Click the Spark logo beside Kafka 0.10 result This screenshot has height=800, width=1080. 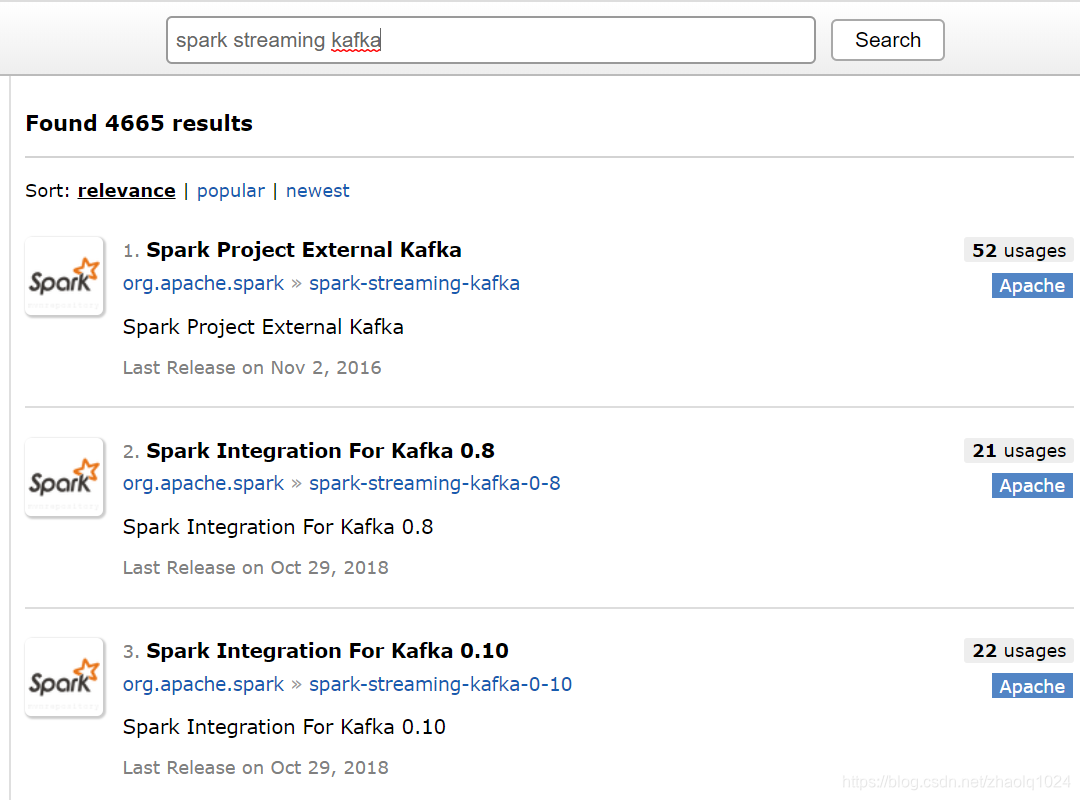[x=64, y=678]
